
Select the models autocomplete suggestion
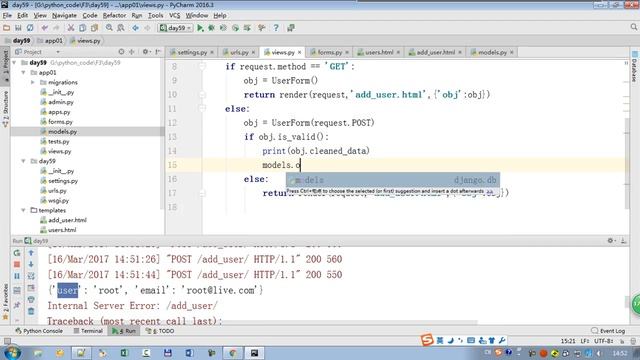pyautogui.click(x=392, y=180)
